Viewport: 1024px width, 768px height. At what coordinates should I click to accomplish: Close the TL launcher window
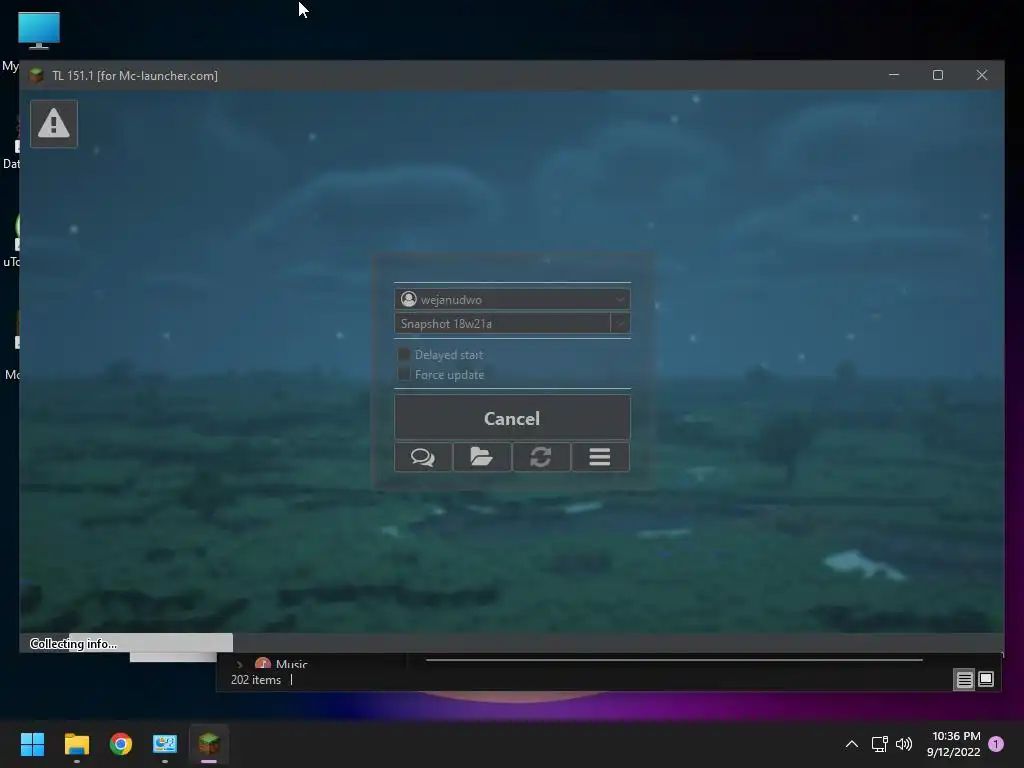[982, 75]
